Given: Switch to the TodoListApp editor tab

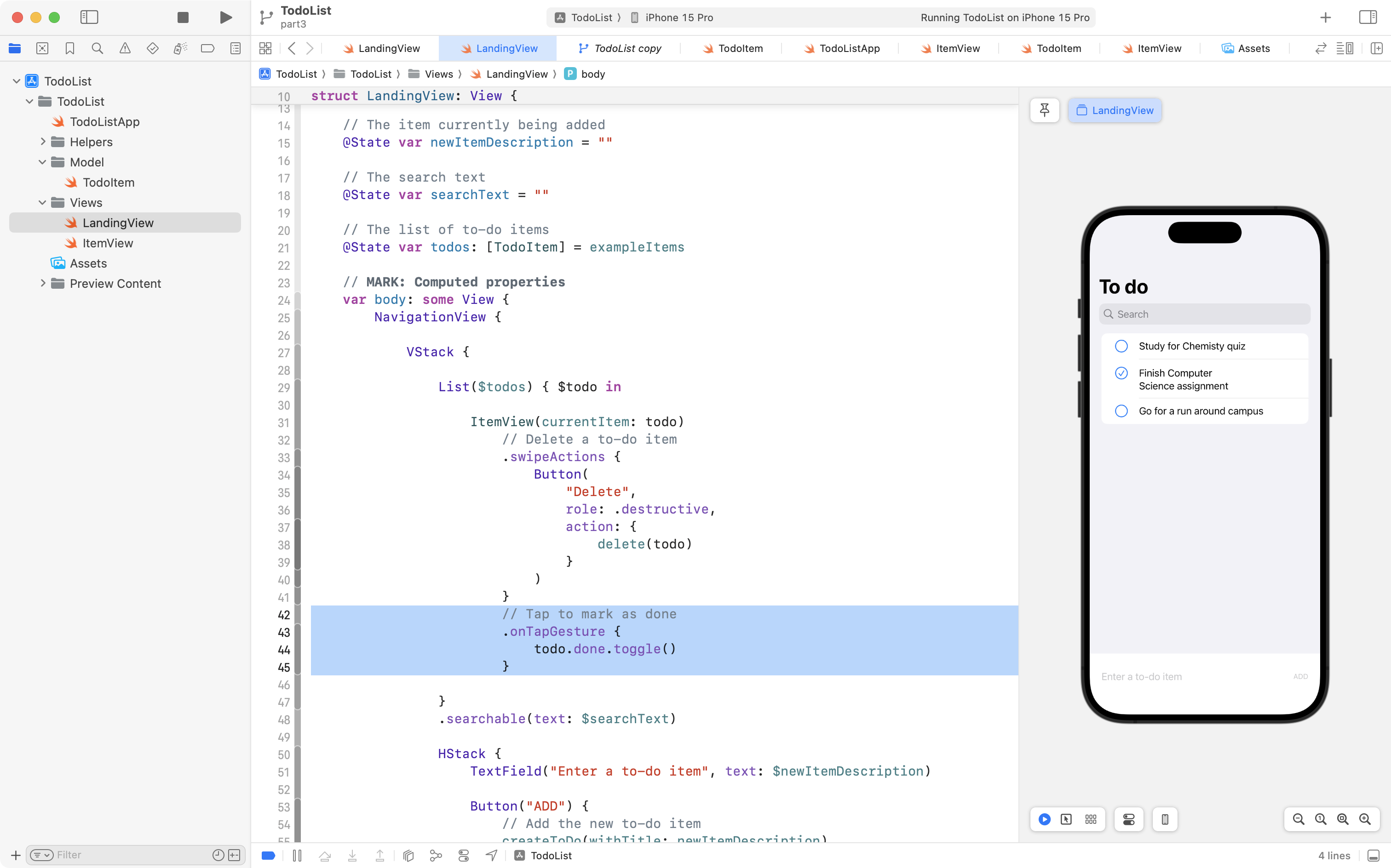Looking at the screenshot, I should [841, 49].
